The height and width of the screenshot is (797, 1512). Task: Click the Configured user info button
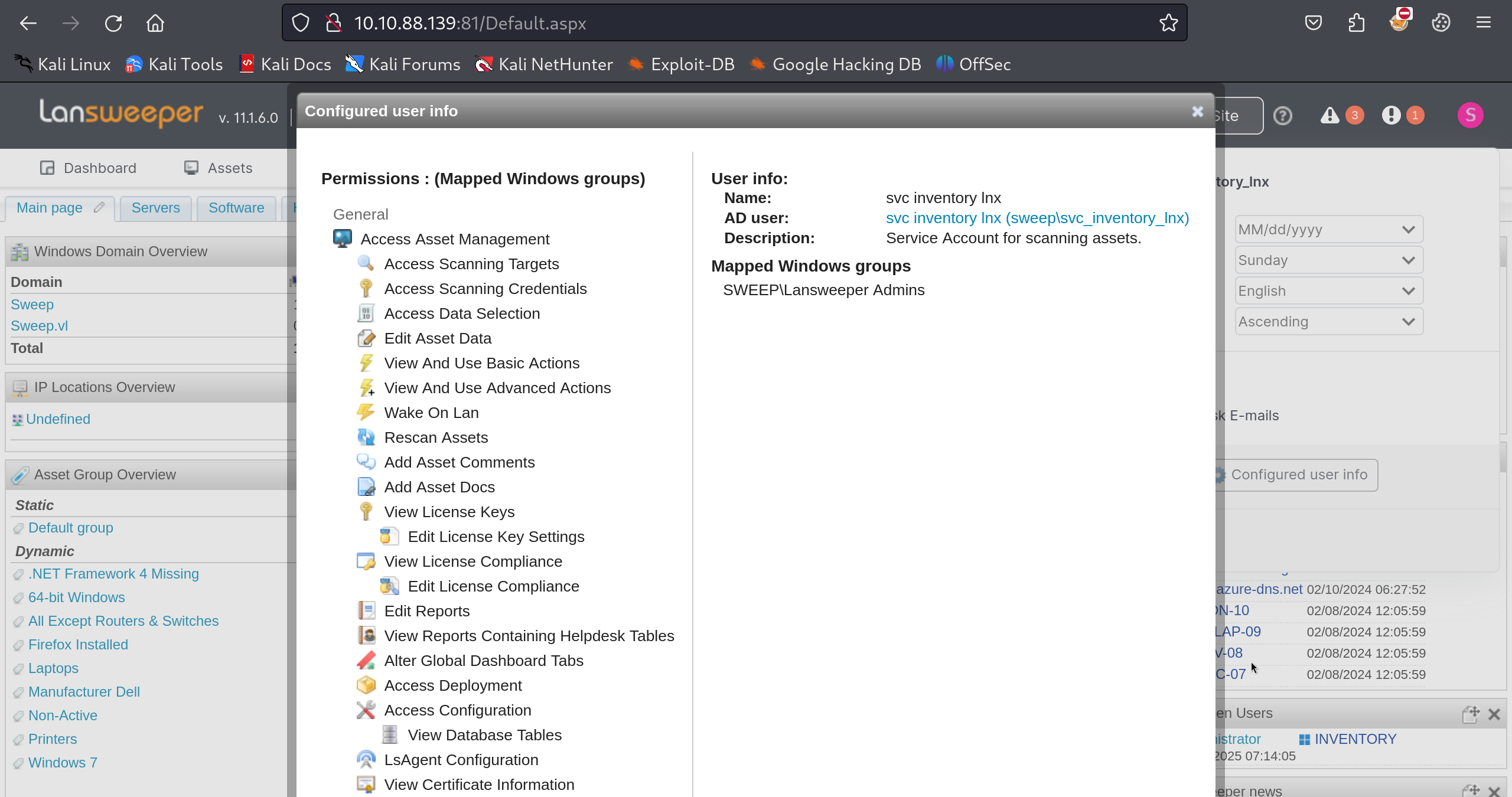pos(1298,475)
